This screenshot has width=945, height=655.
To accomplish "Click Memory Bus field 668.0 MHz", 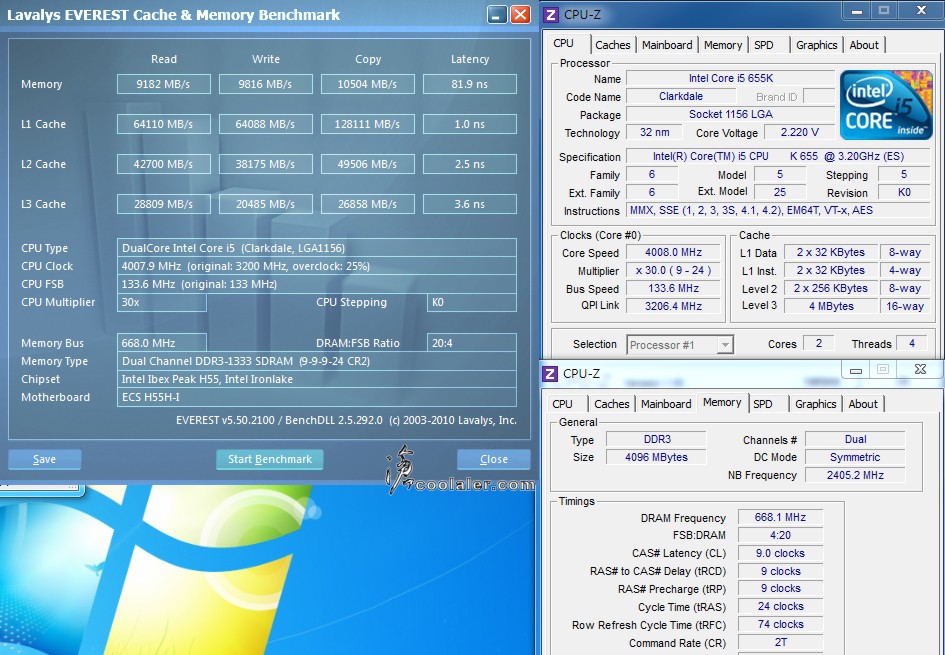I will (162, 343).
